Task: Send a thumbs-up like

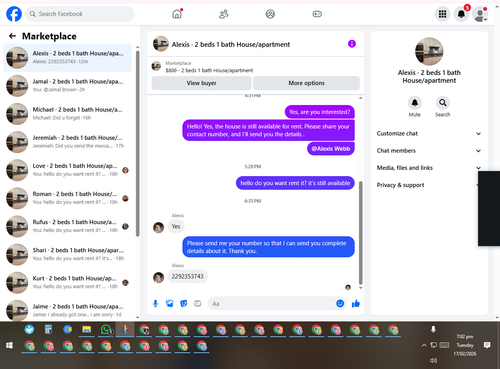Action: (356, 303)
